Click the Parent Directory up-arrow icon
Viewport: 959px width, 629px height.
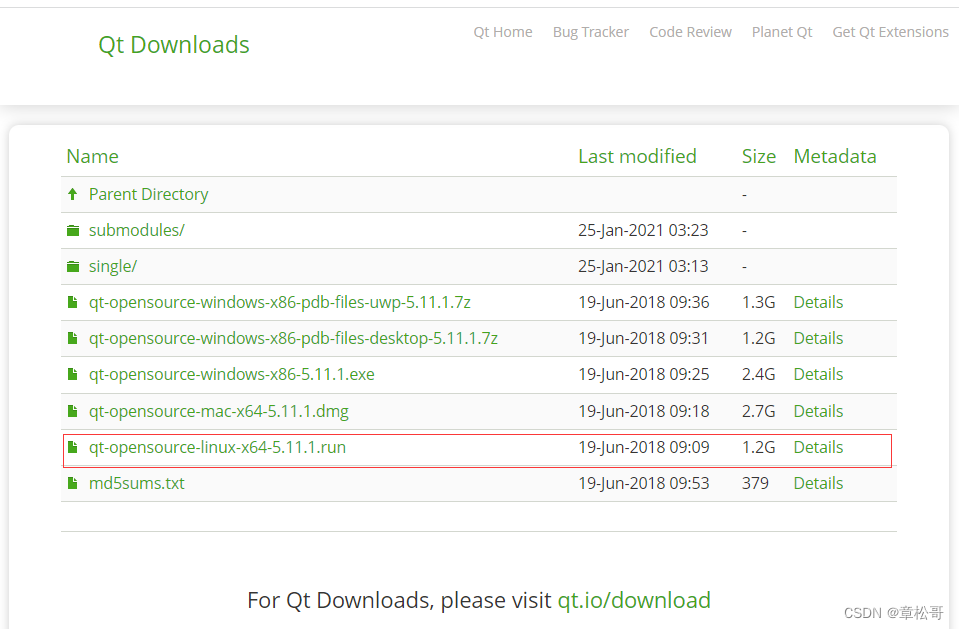(73, 195)
